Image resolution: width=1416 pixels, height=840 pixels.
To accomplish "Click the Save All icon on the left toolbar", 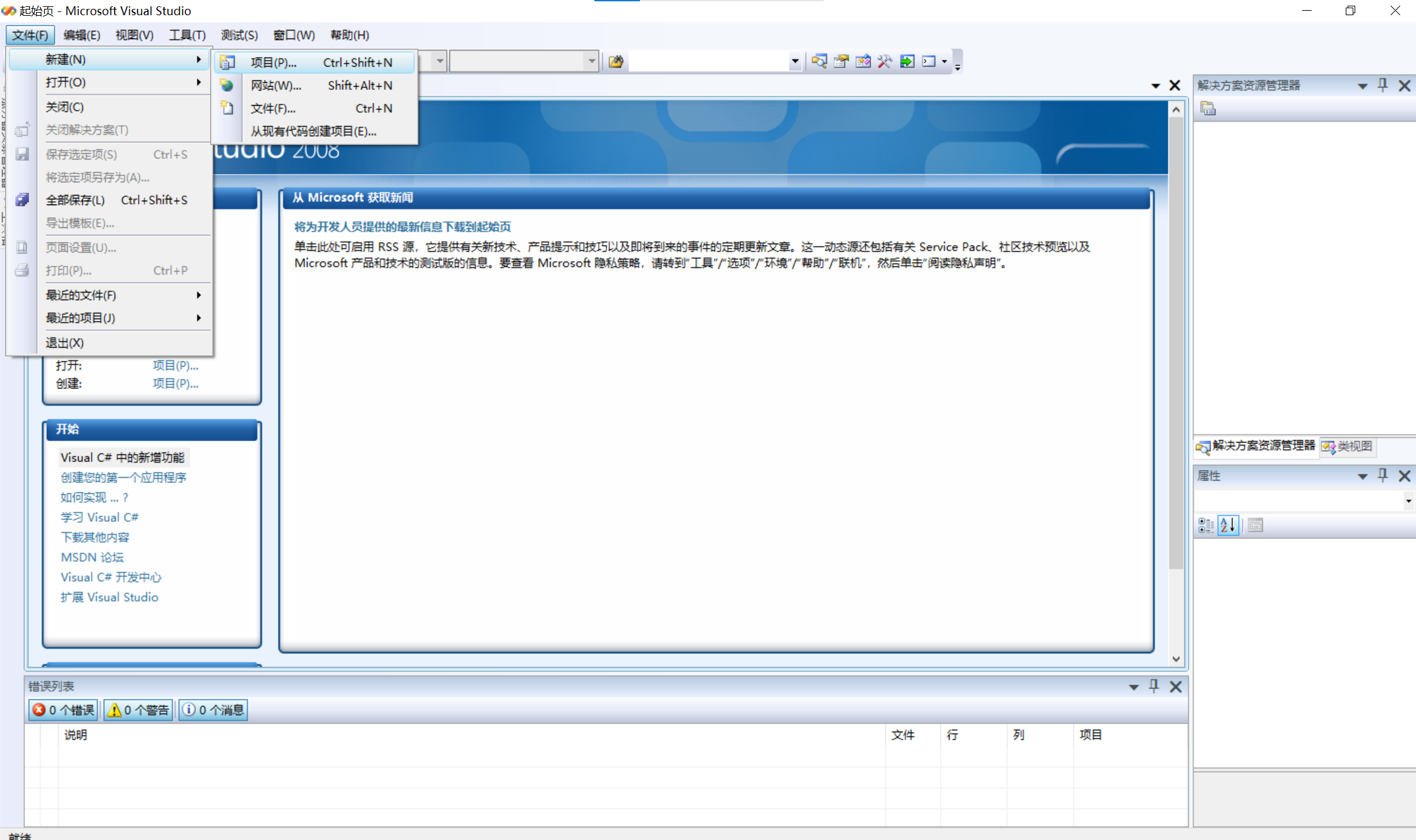I will pyautogui.click(x=22, y=199).
